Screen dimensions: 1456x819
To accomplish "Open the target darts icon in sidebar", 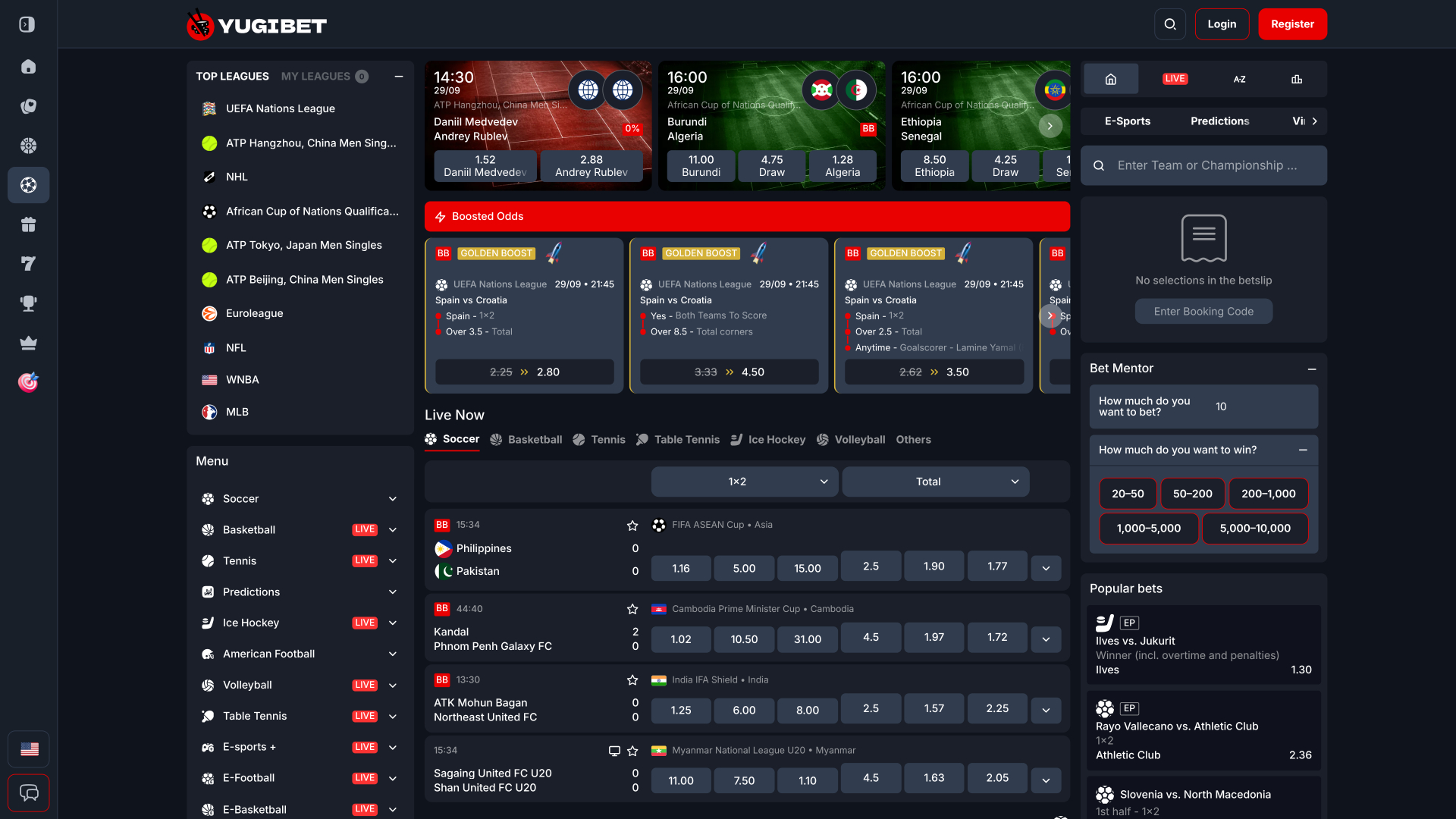I will click(x=28, y=382).
